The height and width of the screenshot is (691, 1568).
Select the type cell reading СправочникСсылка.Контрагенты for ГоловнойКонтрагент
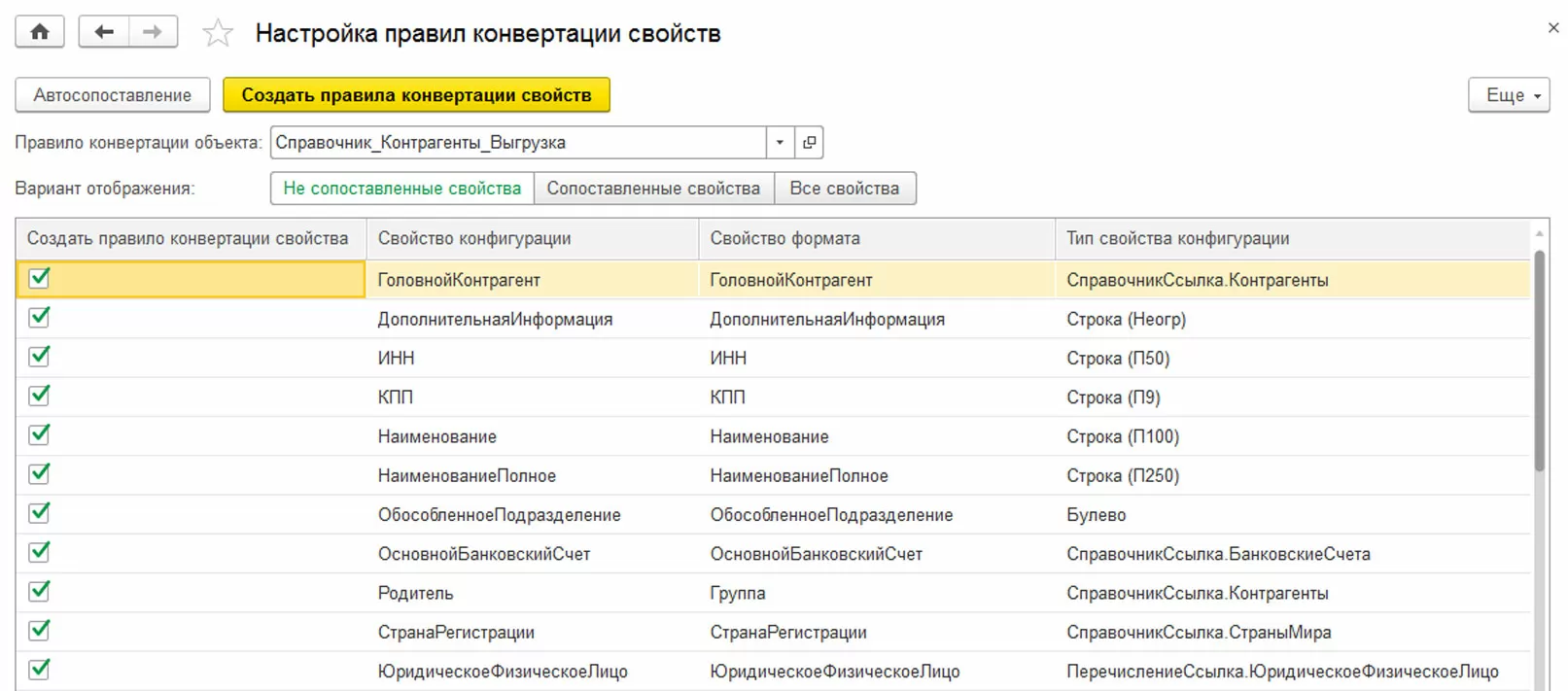(1293, 280)
